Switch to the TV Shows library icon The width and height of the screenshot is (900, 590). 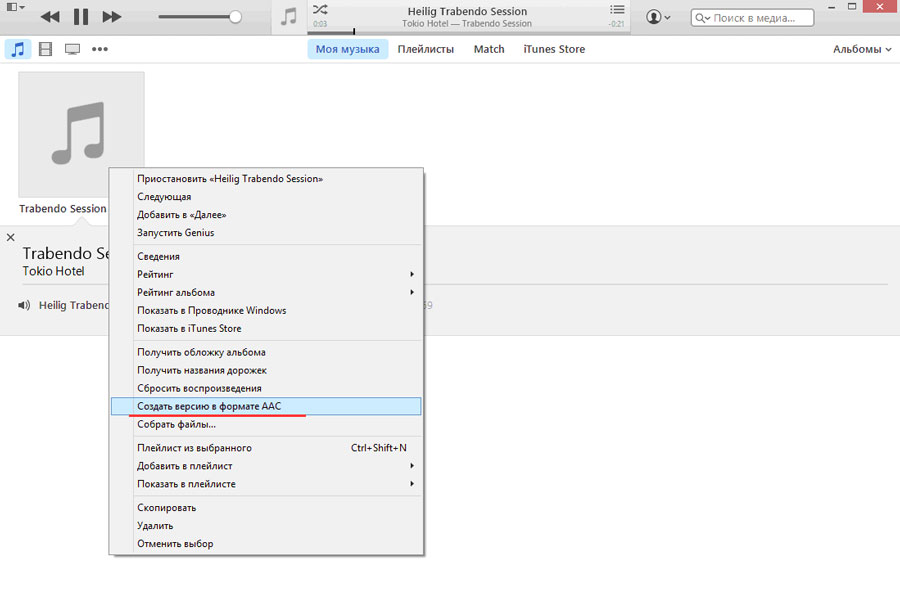coord(72,49)
